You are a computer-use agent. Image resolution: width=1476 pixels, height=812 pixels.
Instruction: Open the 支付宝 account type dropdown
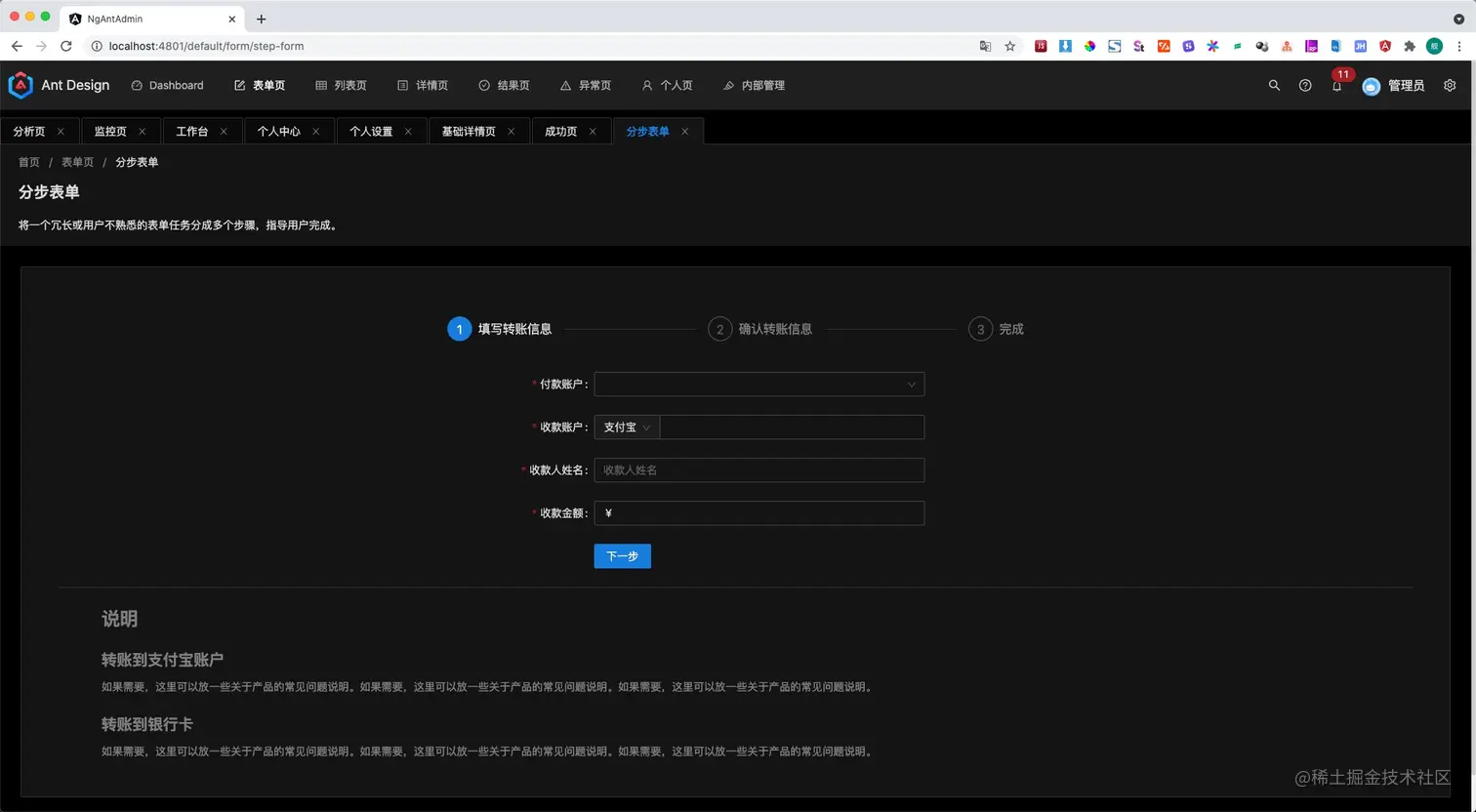(627, 427)
